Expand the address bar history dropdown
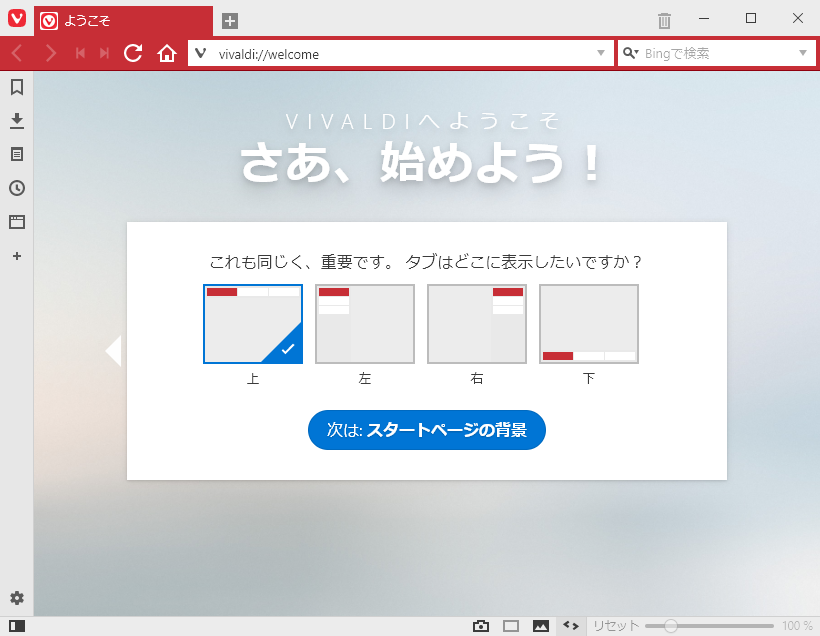The height and width of the screenshot is (636, 820). (601, 53)
